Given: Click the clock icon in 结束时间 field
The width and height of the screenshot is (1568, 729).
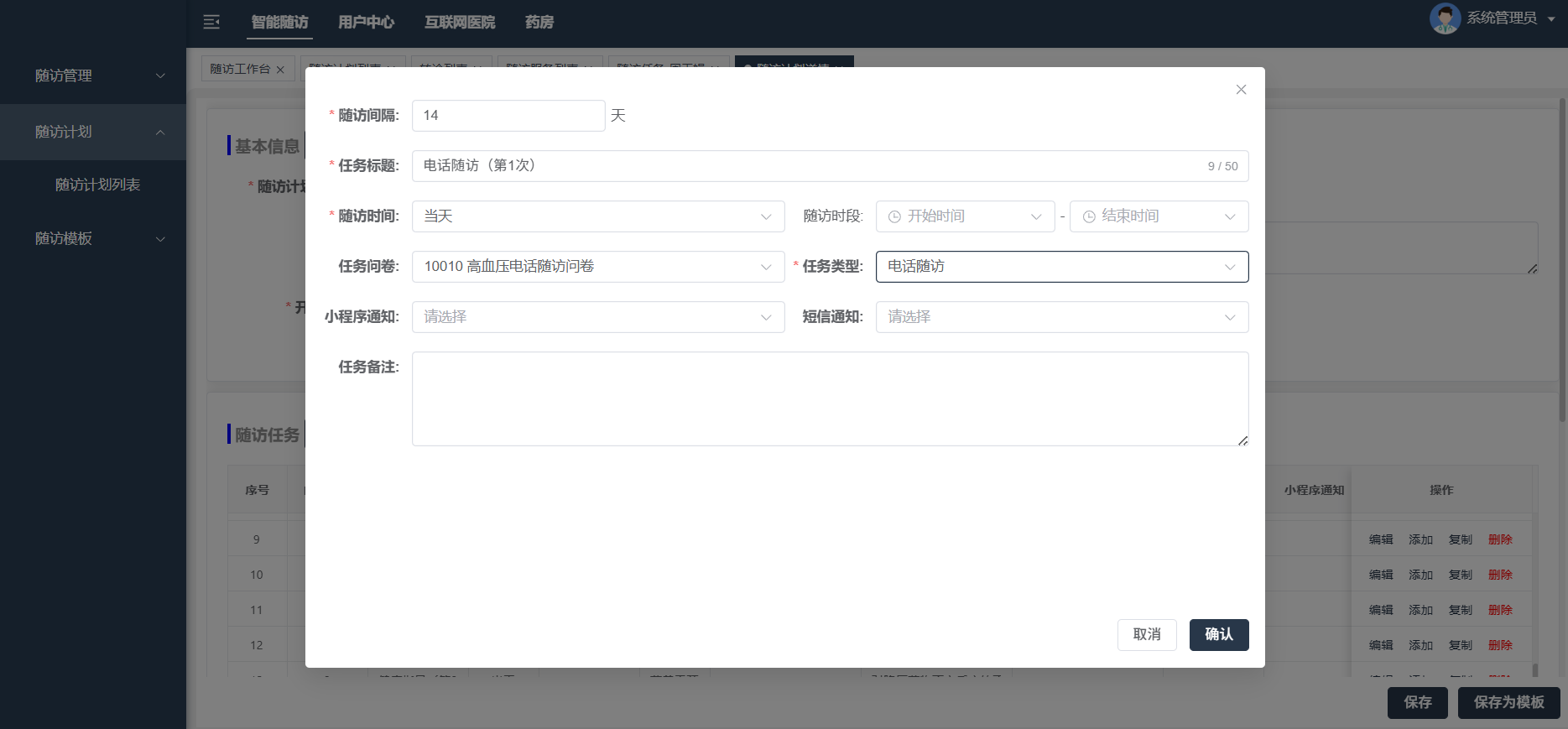Looking at the screenshot, I should click(1089, 216).
